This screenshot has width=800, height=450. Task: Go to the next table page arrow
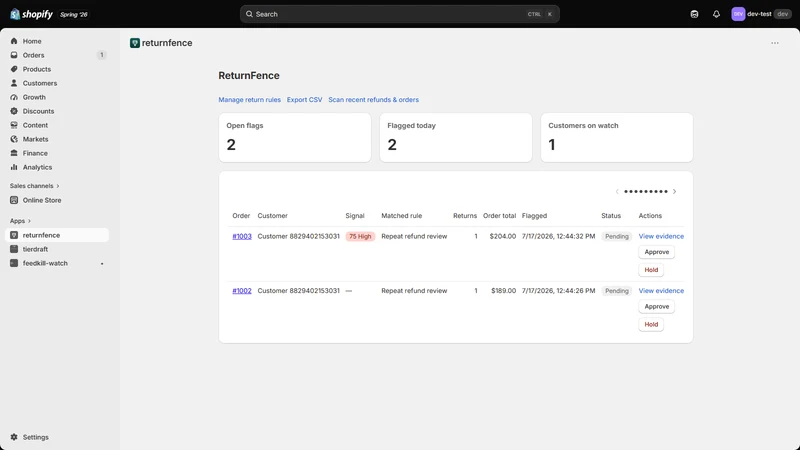[674, 192]
